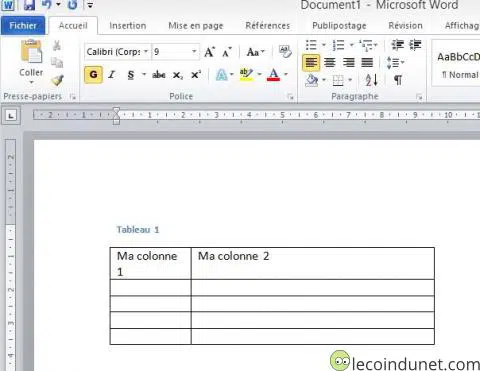
Task: Click the Undo arrow icon
Action: coord(47,5)
